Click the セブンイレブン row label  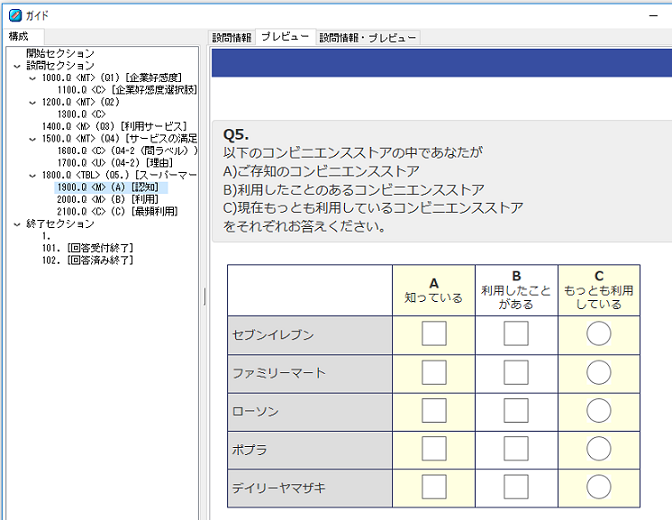coord(310,335)
